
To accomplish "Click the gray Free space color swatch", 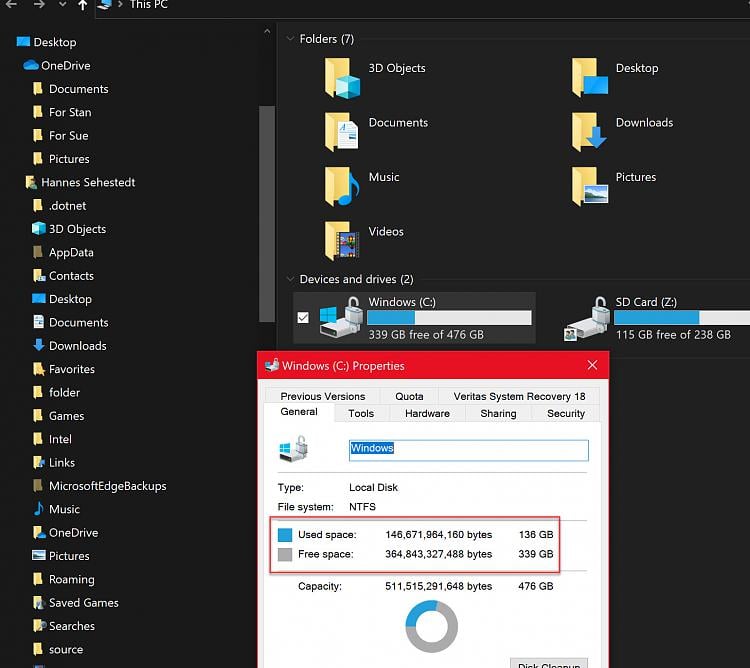I will click(285, 554).
